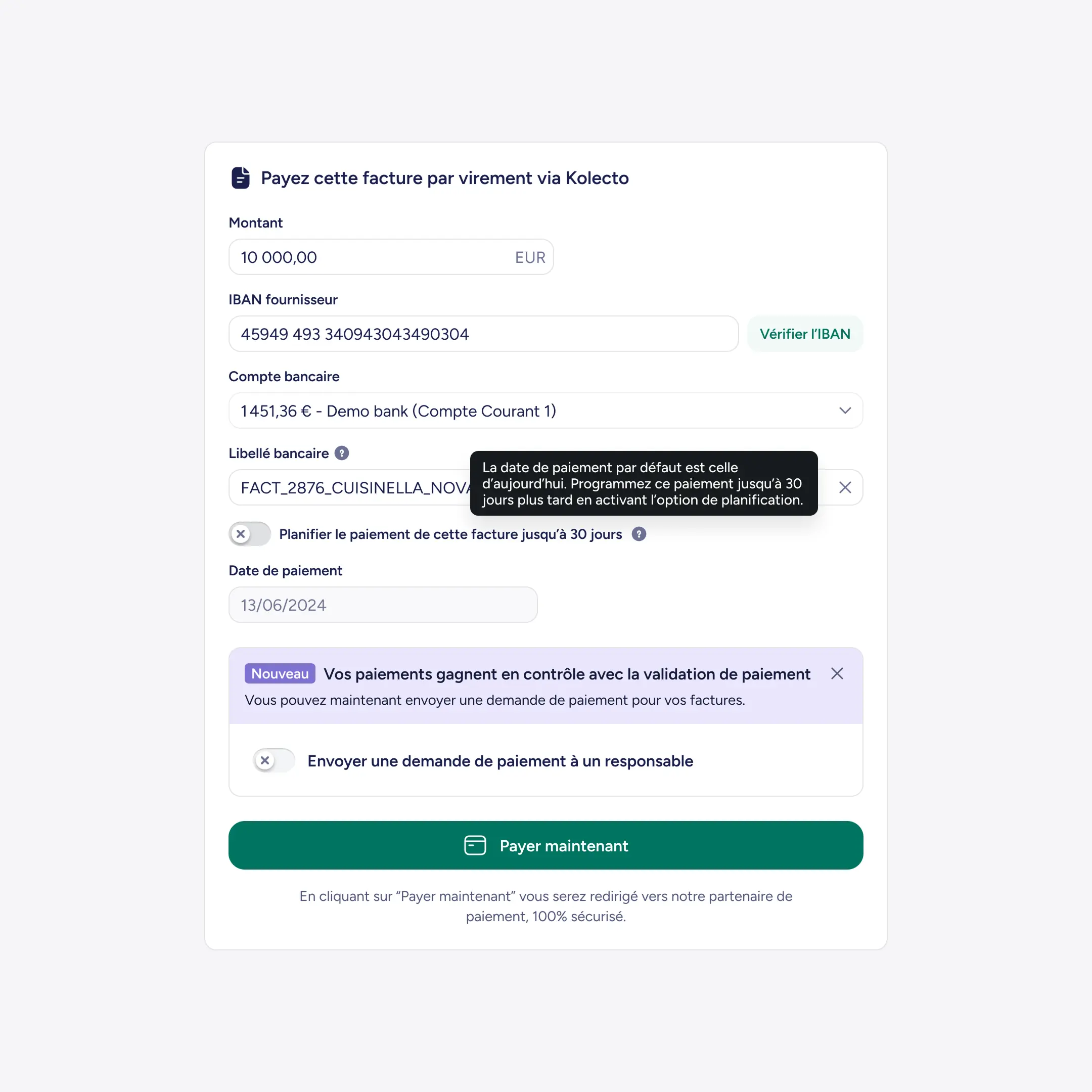Click the card icon in Payer maintenant
Viewport: 1092px width, 1092px height.
pos(475,846)
